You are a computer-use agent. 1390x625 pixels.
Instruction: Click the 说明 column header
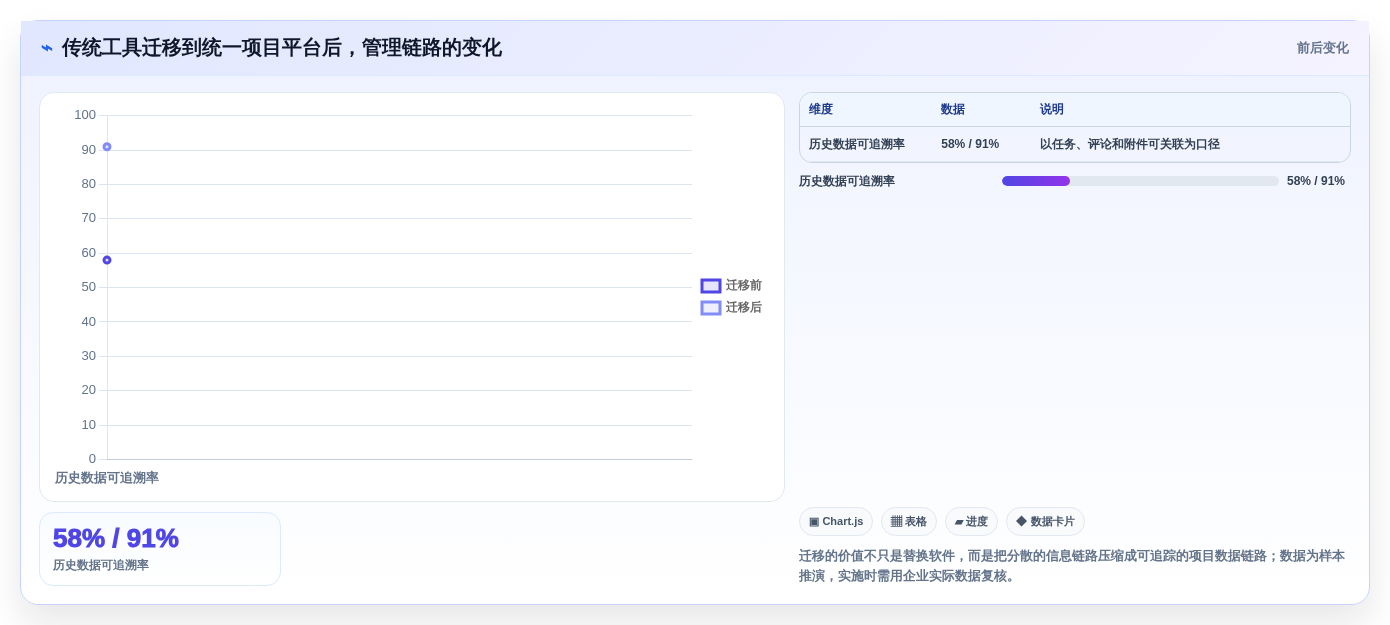(1052, 110)
